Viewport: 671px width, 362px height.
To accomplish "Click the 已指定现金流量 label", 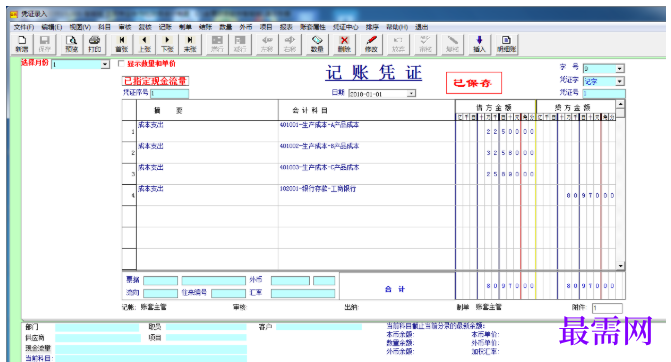I will 155,81.
